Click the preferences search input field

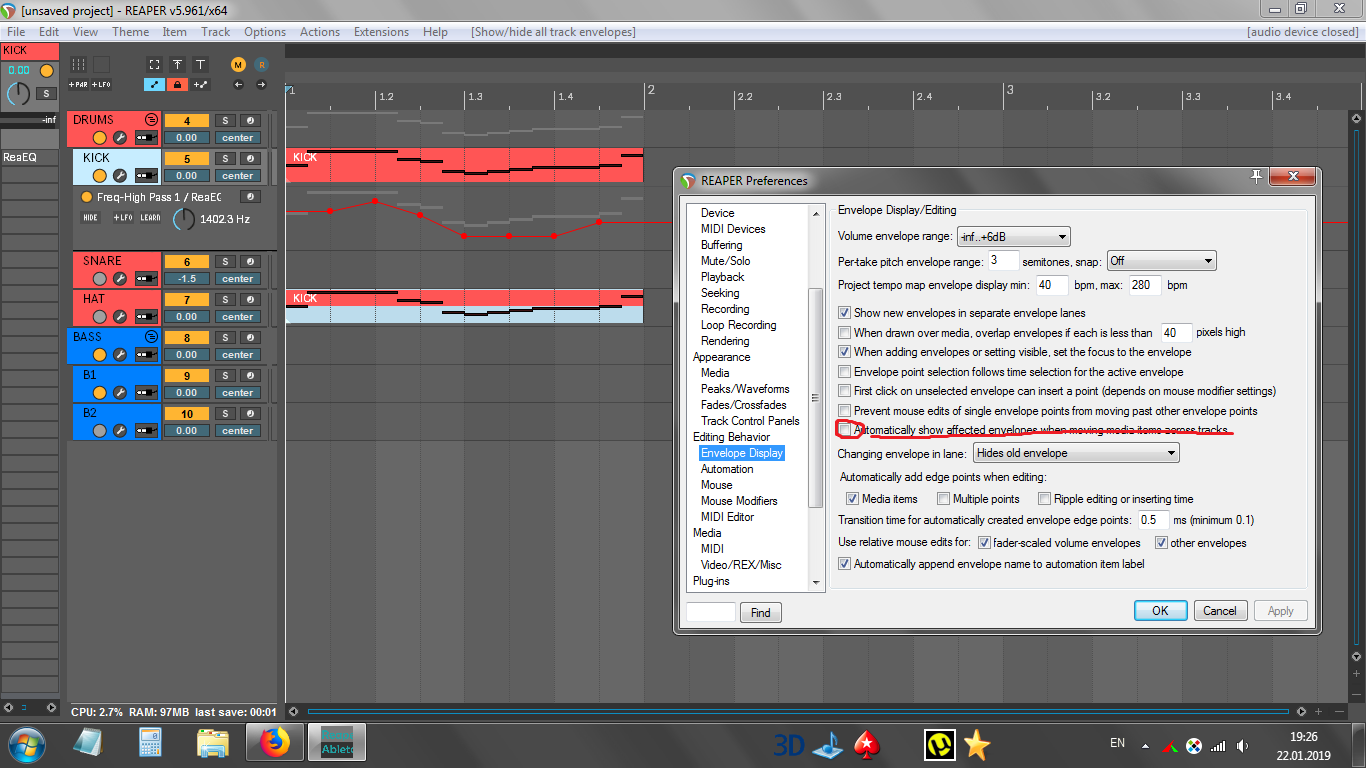711,613
